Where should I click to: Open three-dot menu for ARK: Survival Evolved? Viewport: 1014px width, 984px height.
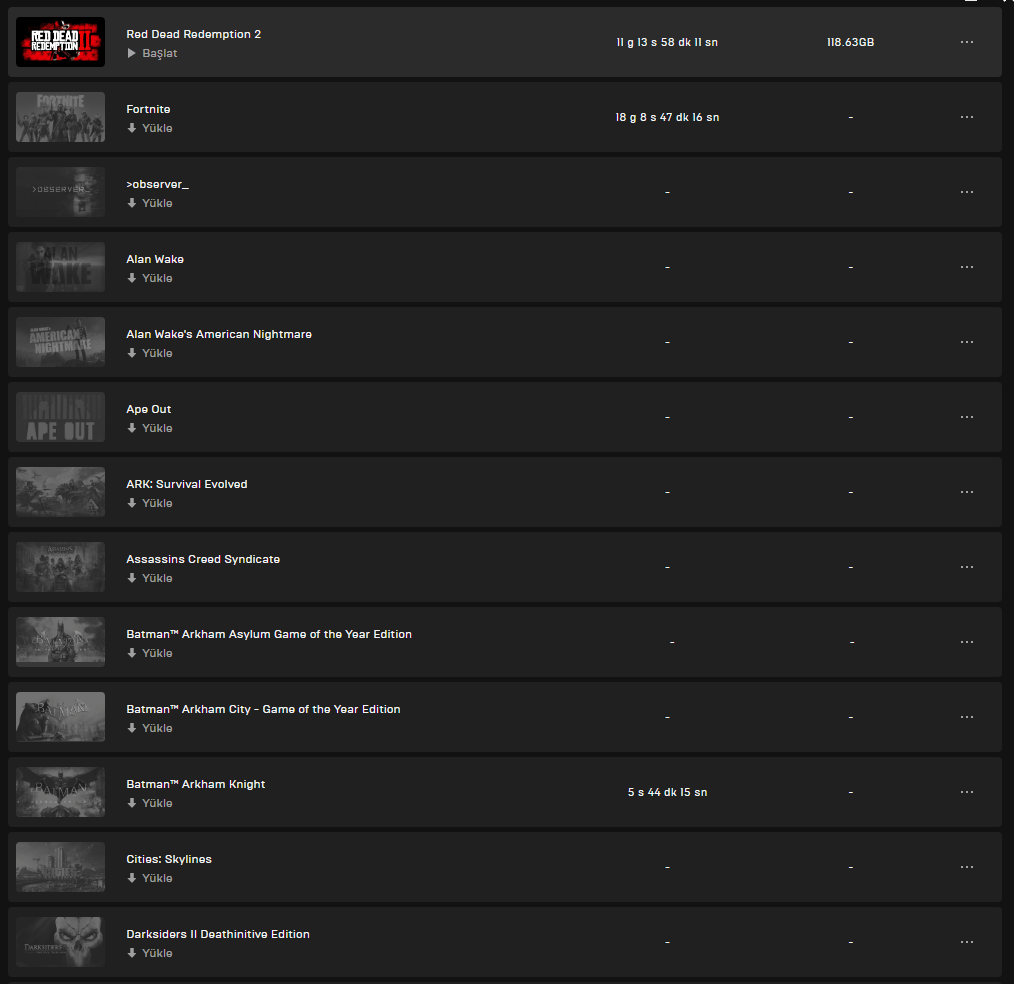(x=967, y=492)
